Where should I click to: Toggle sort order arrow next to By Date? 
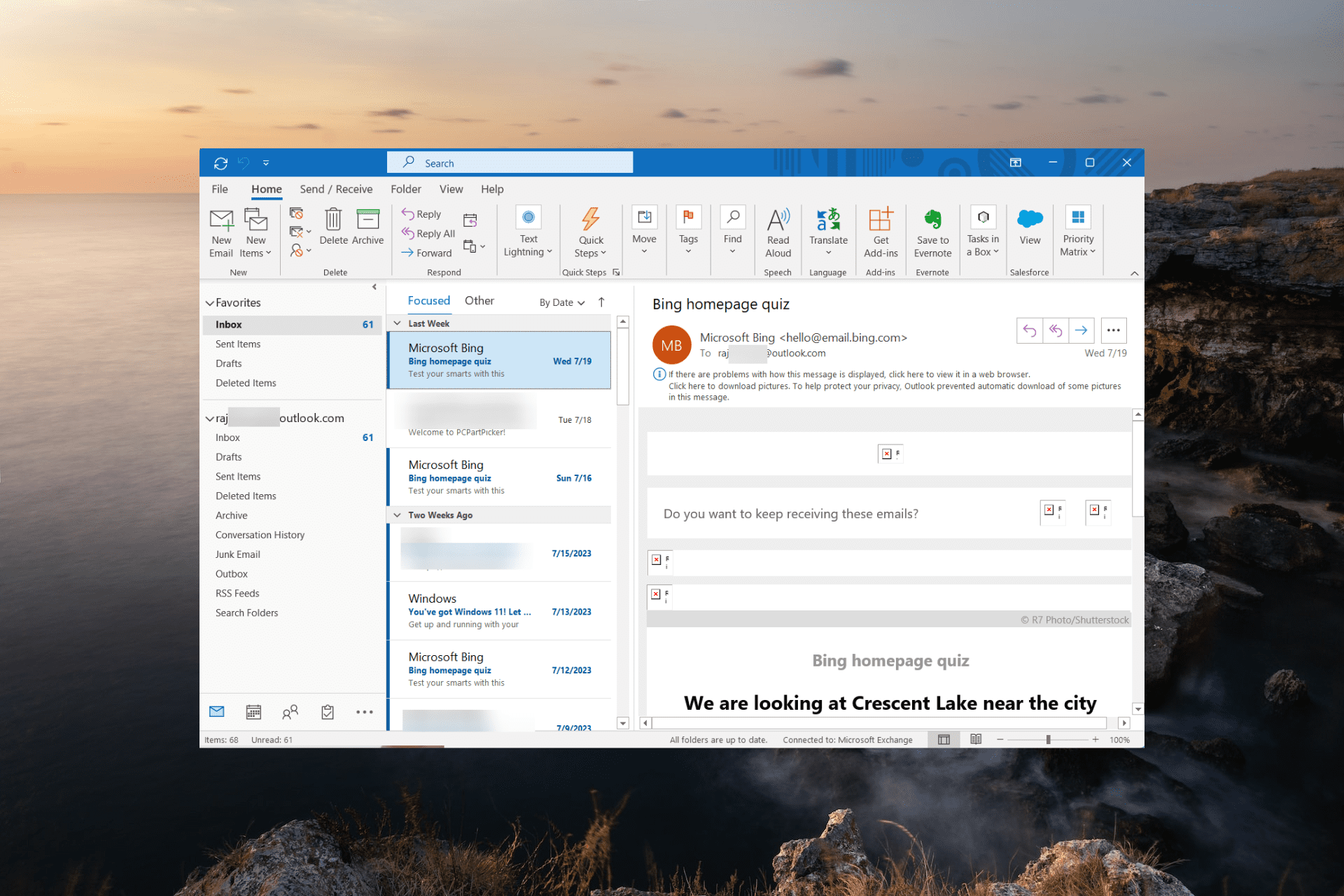(601, 302)
